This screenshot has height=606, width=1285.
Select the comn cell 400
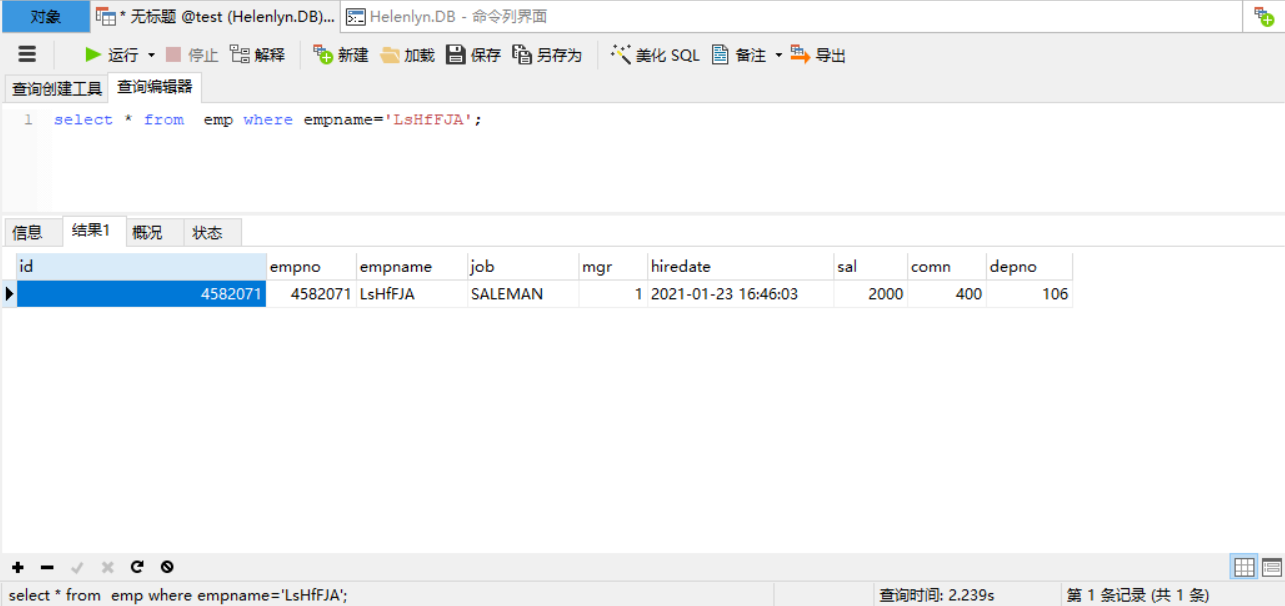[x=947, y=294]
